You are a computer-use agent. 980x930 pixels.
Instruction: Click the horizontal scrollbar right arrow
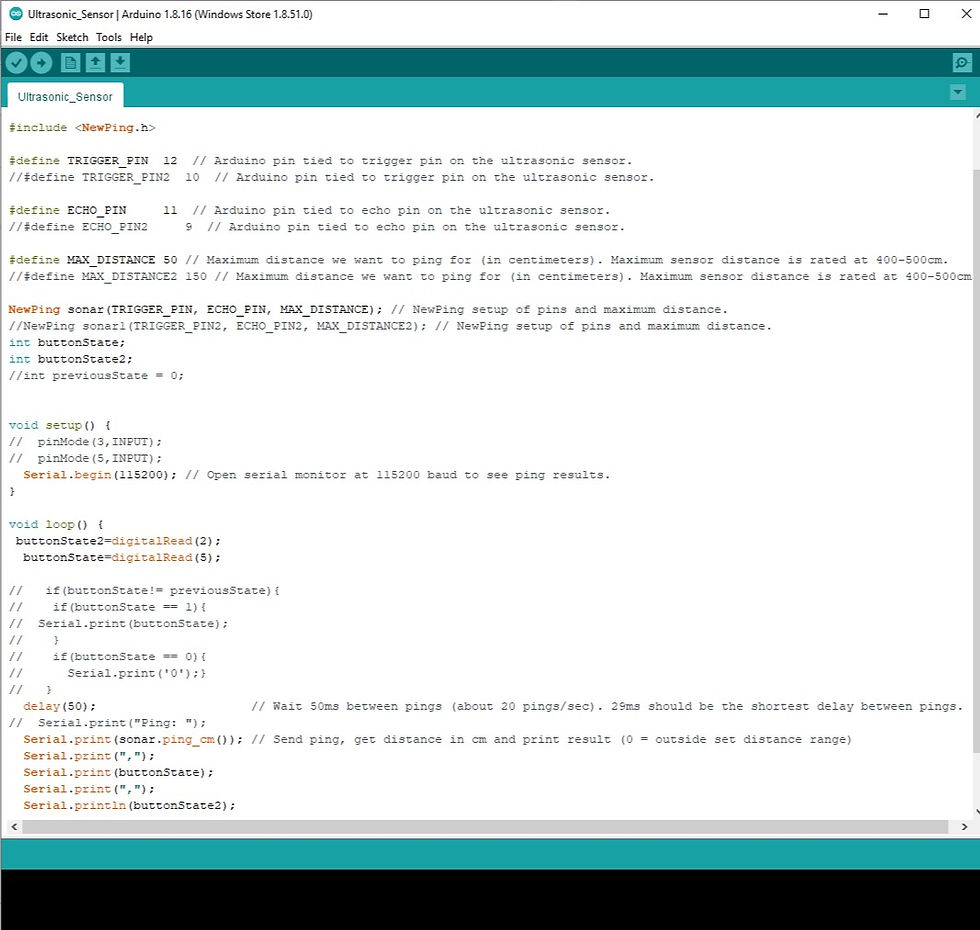964,826
